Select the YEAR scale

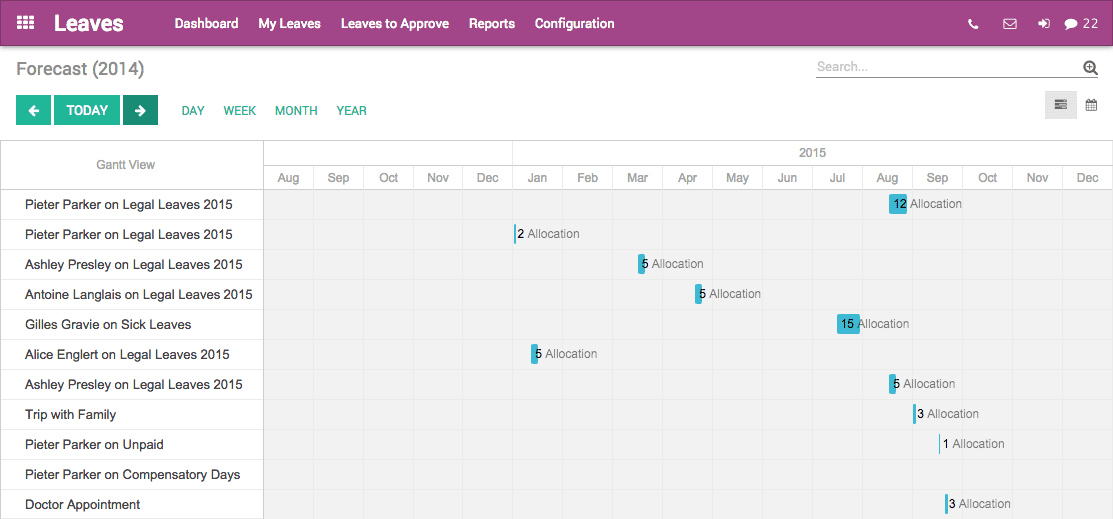[x=351, y=111]
